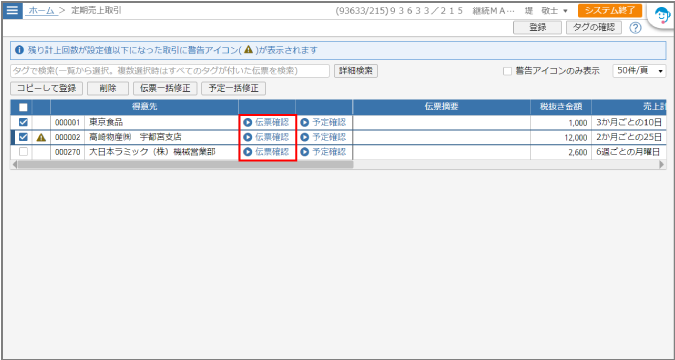Click the customer code 000002
675x360 pixels.
[68, 137]
